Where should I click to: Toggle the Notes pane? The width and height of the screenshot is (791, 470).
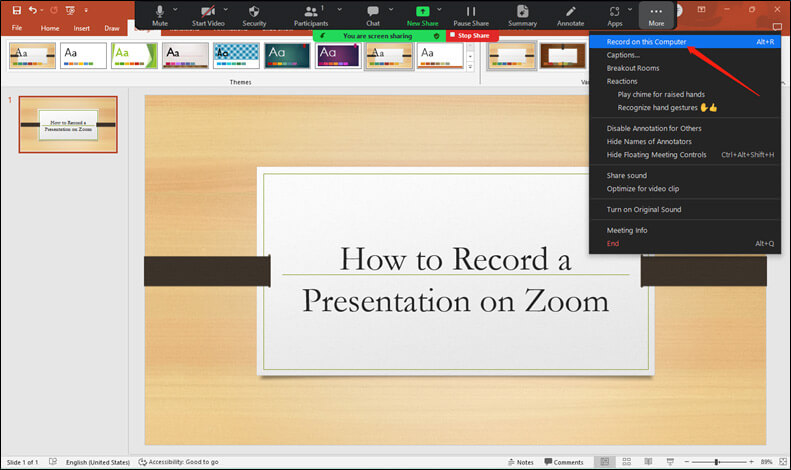pos(521,462)
